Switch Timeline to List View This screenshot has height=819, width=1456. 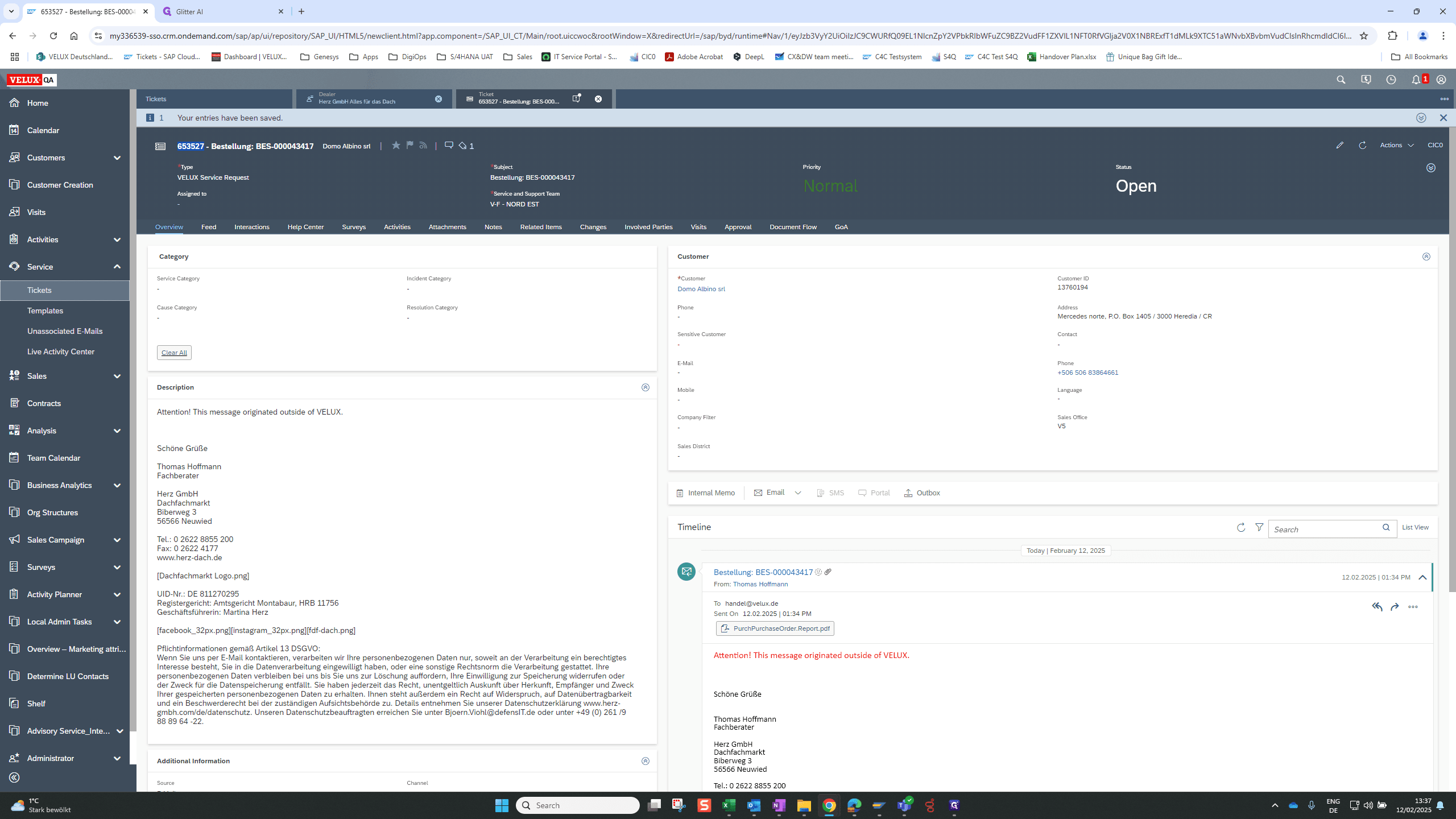pyautogui.click(x=1415, y=527)
